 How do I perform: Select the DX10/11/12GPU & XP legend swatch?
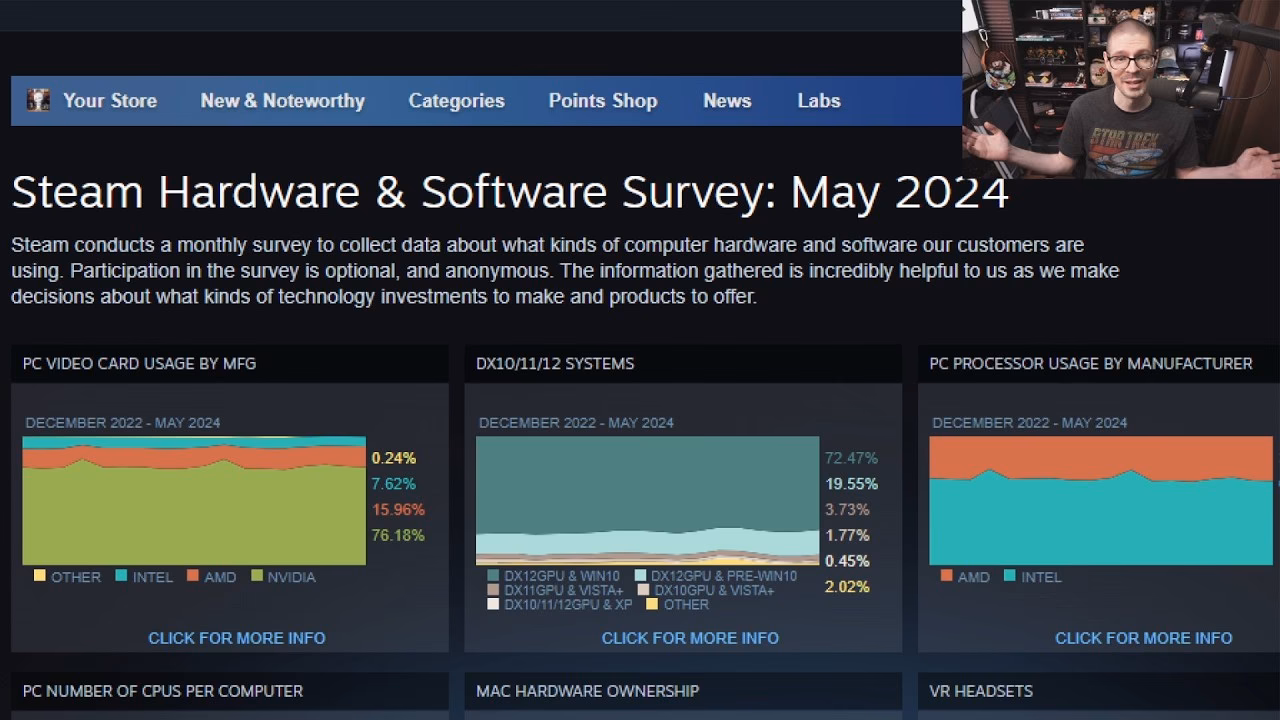pyautogui.click(x=493, y=604)
